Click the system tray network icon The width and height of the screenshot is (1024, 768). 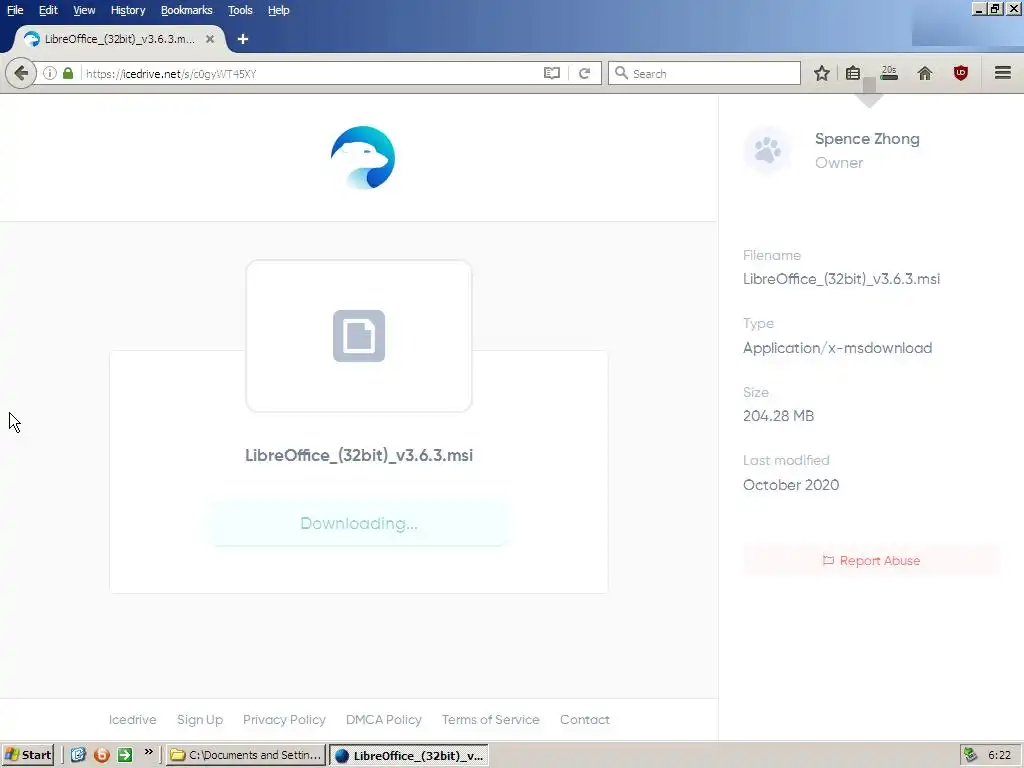click(x=970, y=755)
